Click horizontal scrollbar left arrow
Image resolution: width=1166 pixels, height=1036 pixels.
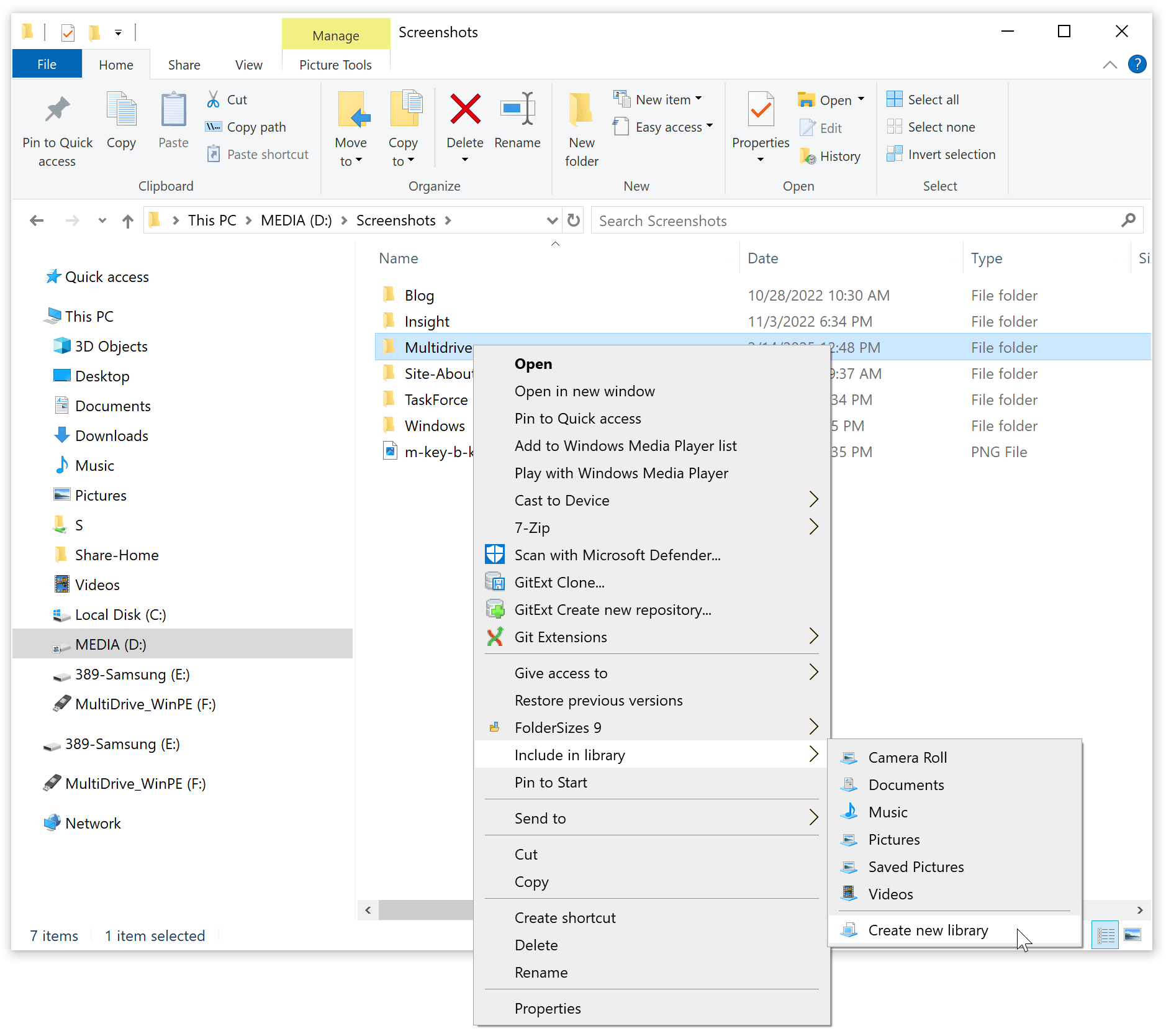coord(368,910)
